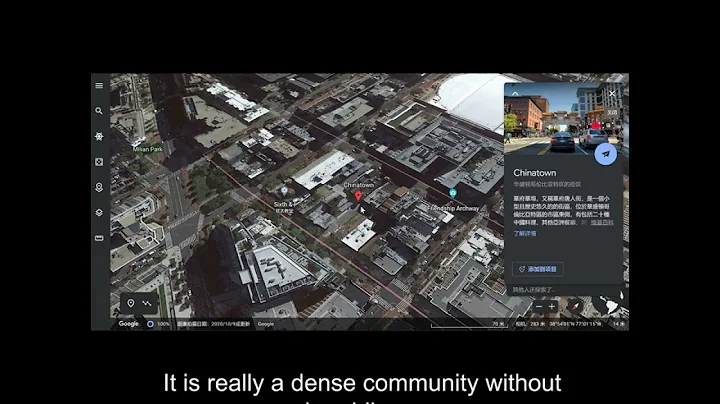Image resolution: width=720 pixels, height=404 pixels.
Task: Click the 100% loading indicator circle
Action: click(150, 324)
